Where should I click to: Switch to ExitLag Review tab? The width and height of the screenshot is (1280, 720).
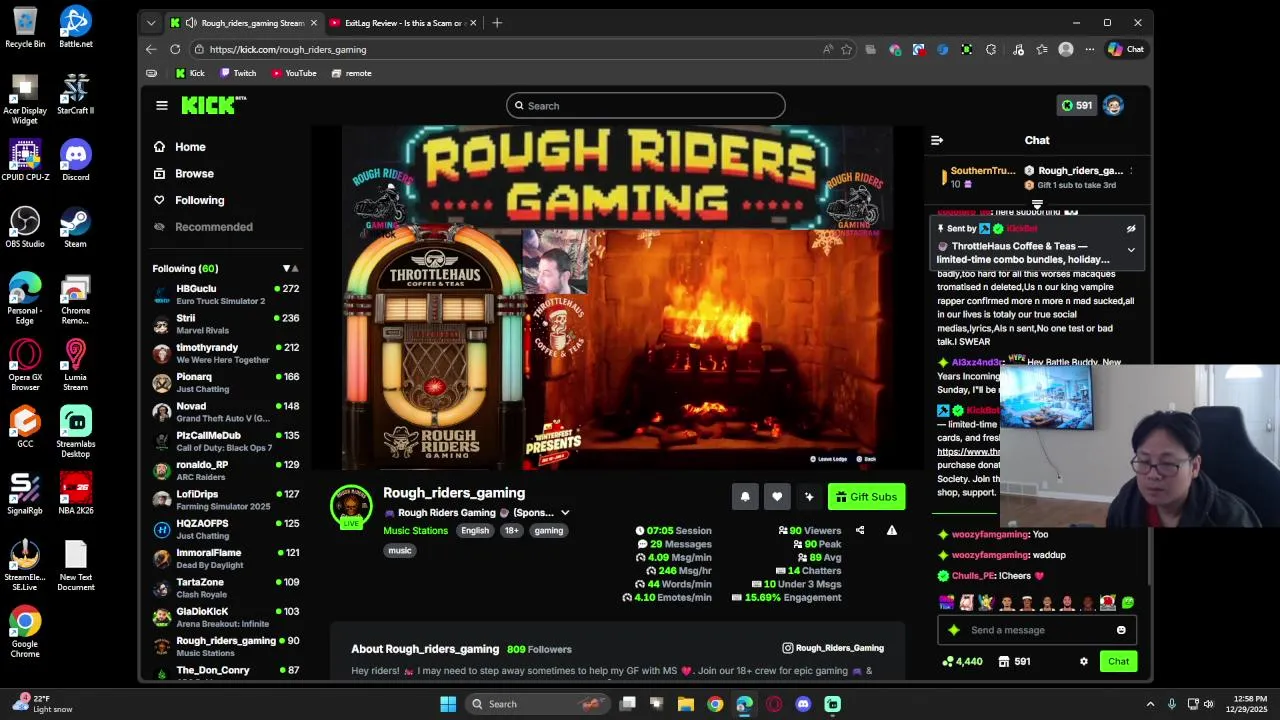403,23
